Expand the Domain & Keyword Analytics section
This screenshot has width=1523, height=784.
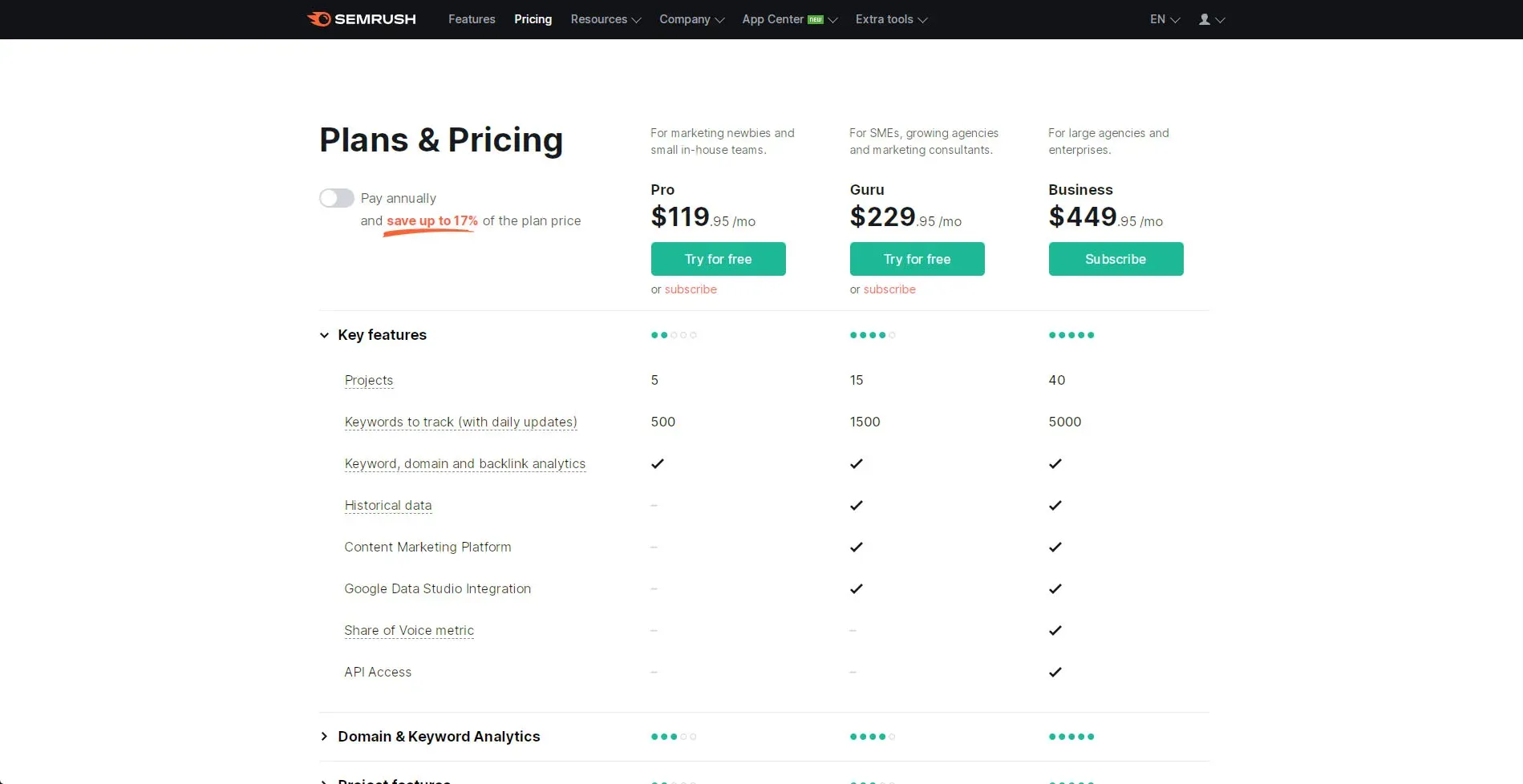(430, 737)
